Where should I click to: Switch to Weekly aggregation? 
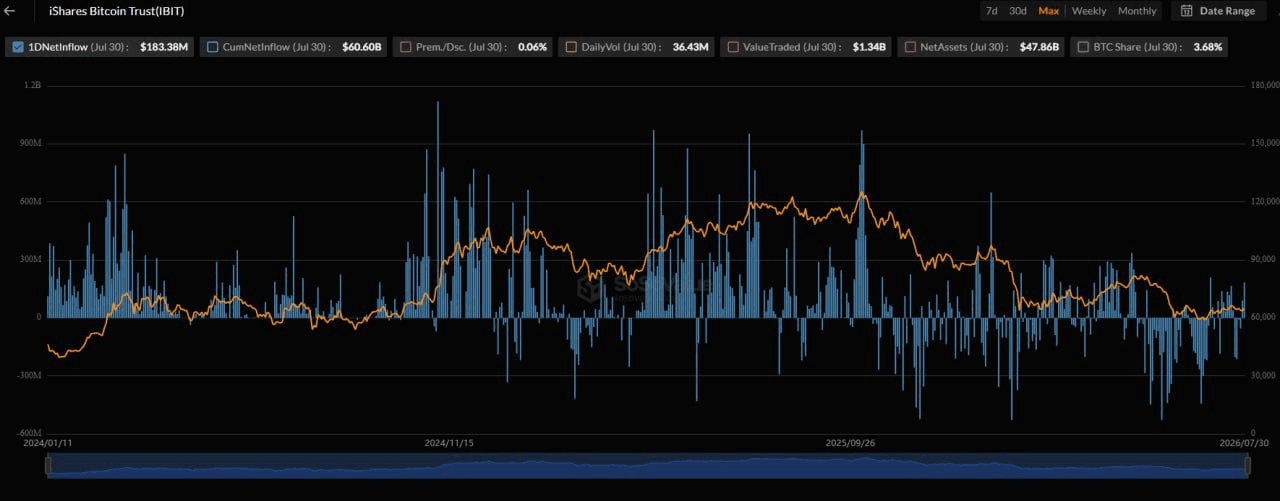click(1089, 11)
